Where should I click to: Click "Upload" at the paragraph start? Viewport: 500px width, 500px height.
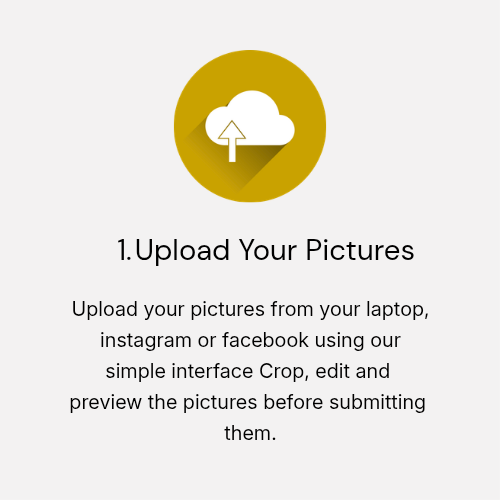tap(105, 309)
